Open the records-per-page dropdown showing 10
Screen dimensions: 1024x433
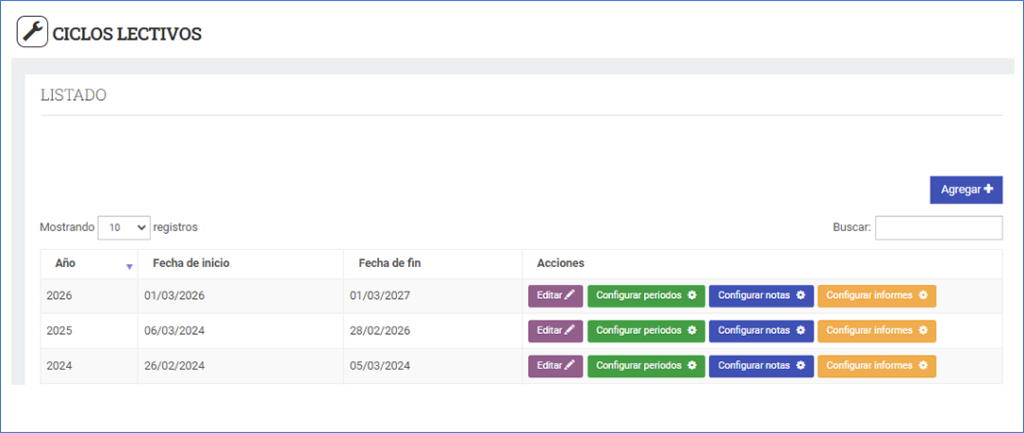[x=123, y=228]
